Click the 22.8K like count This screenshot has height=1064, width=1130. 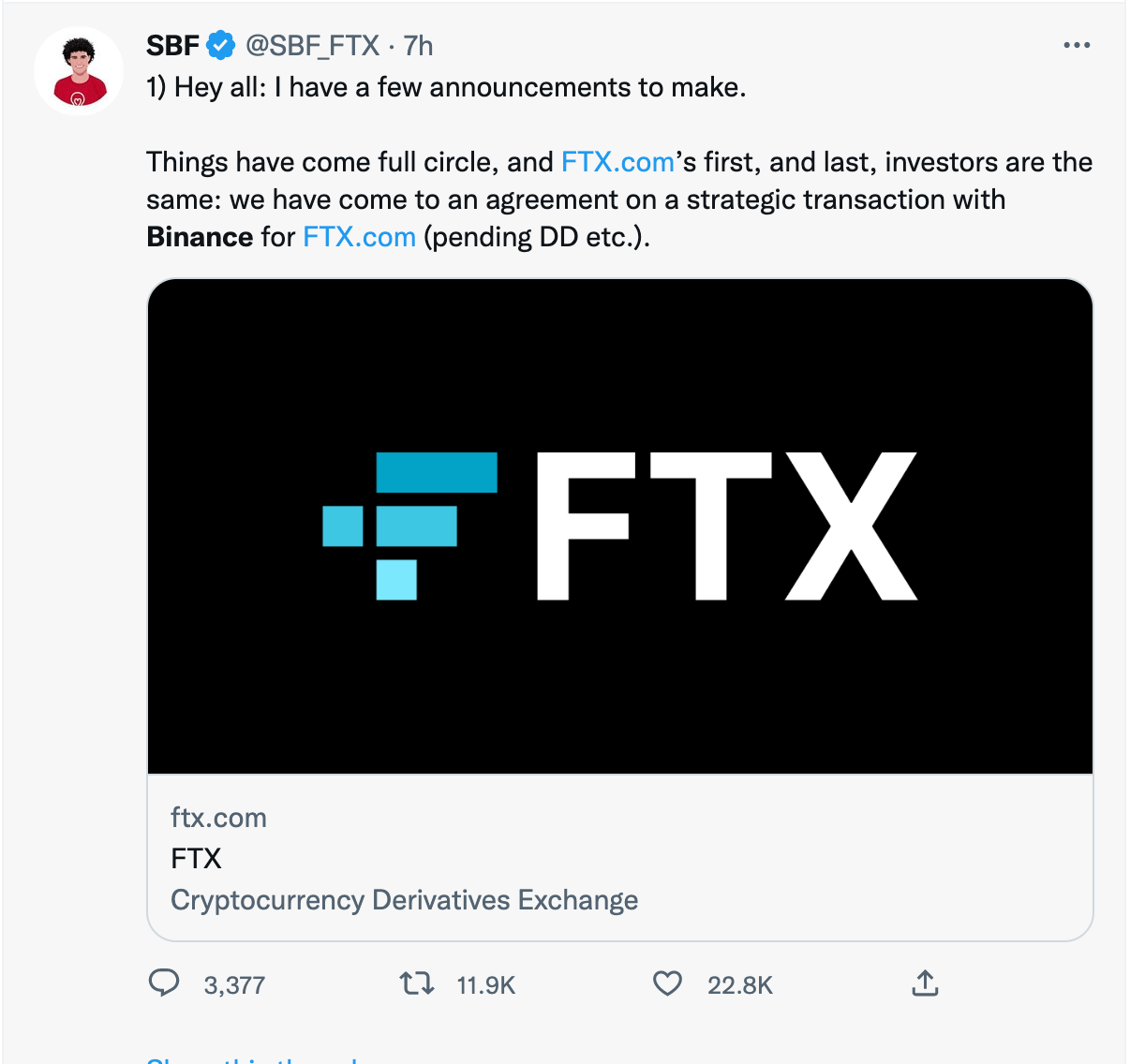click(x=741, y=984)
